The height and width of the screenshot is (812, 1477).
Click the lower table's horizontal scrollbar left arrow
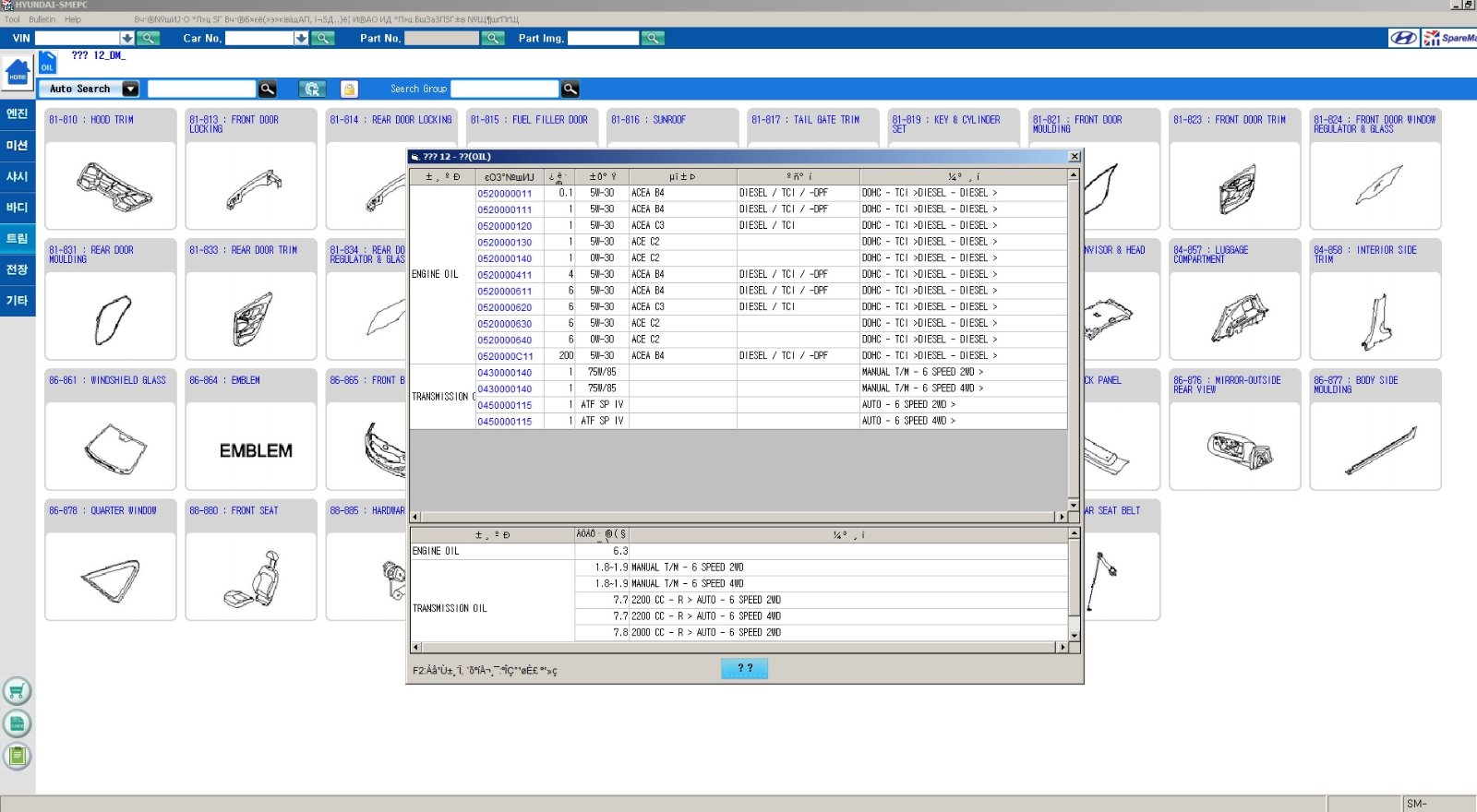(x=415, y=647)
